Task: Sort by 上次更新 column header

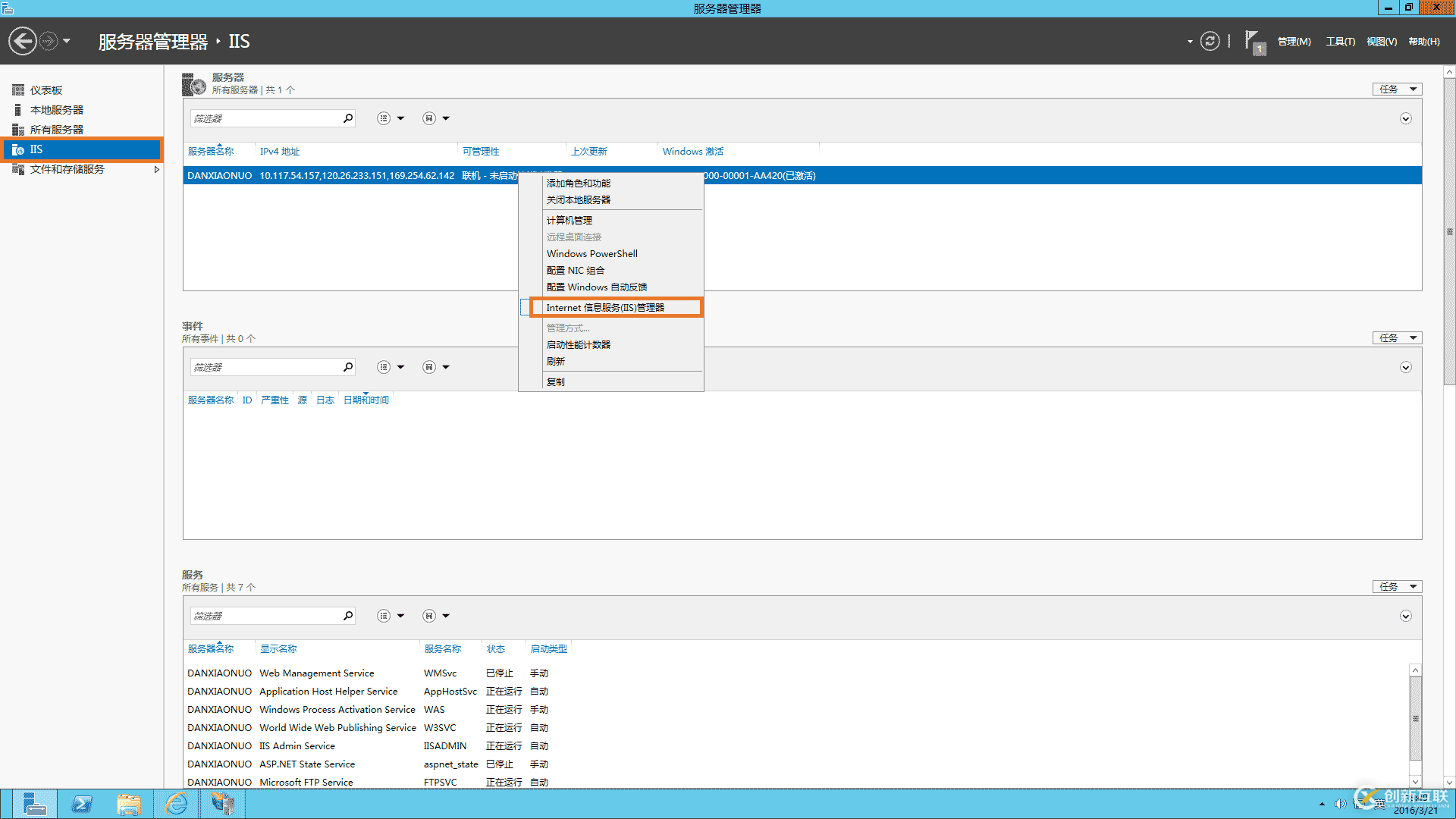Action: click(x=589, y=152)
